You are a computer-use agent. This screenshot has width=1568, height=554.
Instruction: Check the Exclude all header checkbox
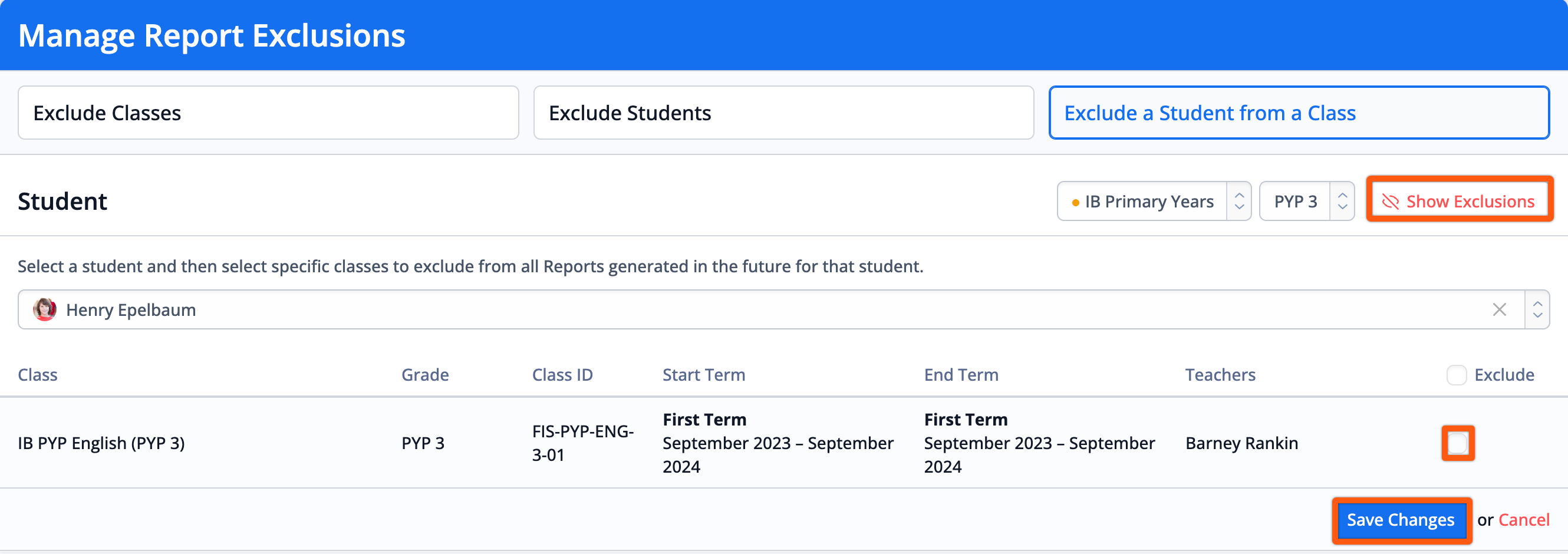1456,375
